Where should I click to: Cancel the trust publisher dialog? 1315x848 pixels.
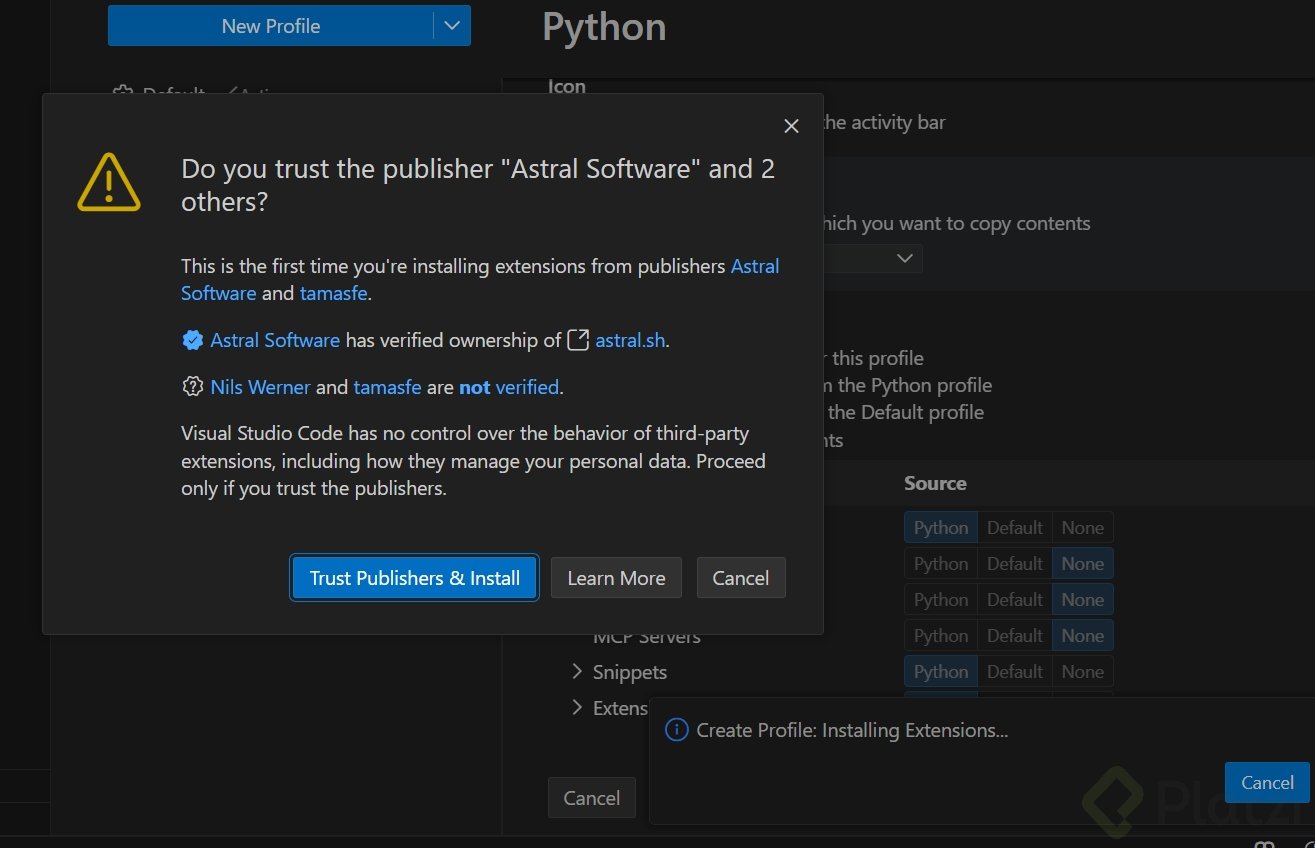(740, 578)
